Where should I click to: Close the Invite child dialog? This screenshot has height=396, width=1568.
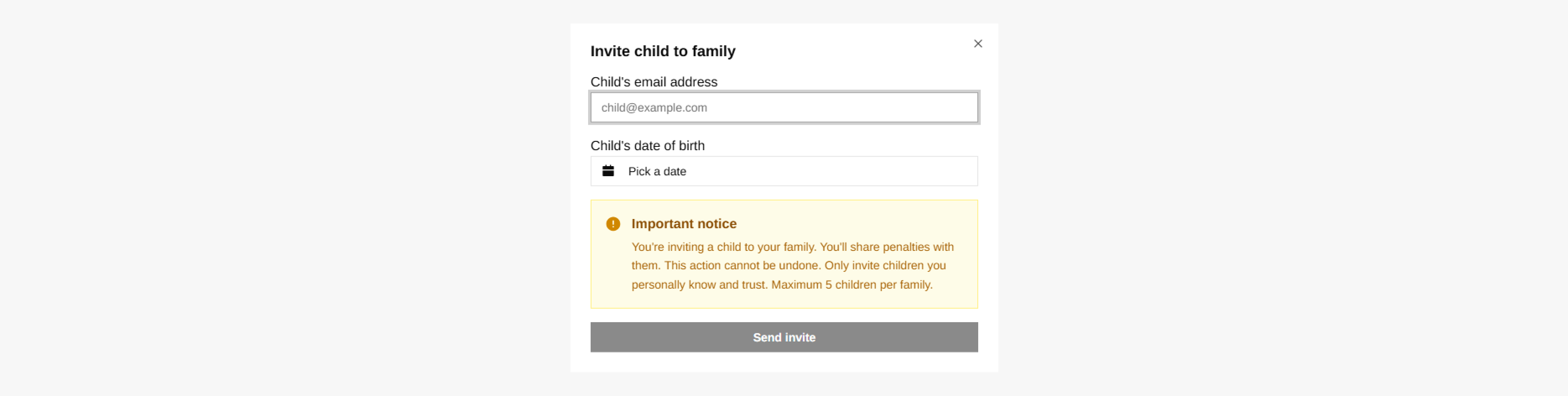[x=977, y=44]
